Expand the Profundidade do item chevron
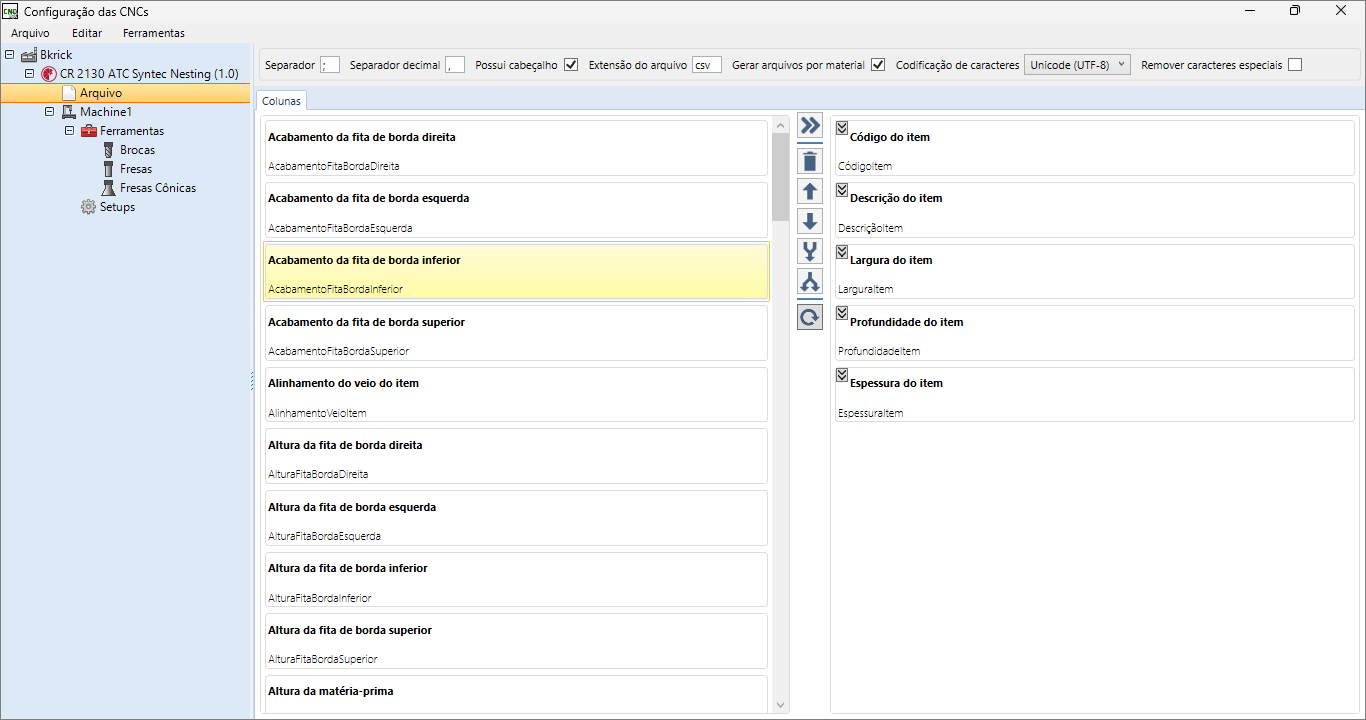 point(842,313)
